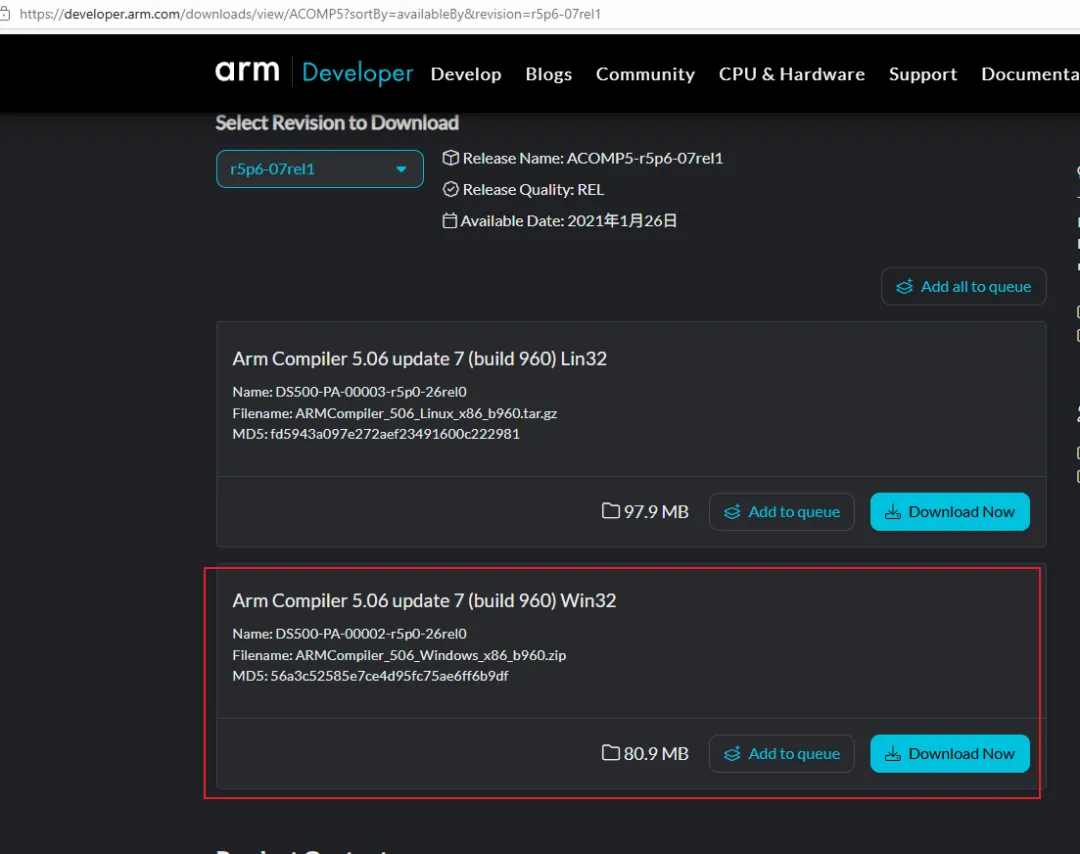This screenshot has height=854, width=1080.
Task: Click the download icon on Lin32 Download Now
Action: coord(893,512)
